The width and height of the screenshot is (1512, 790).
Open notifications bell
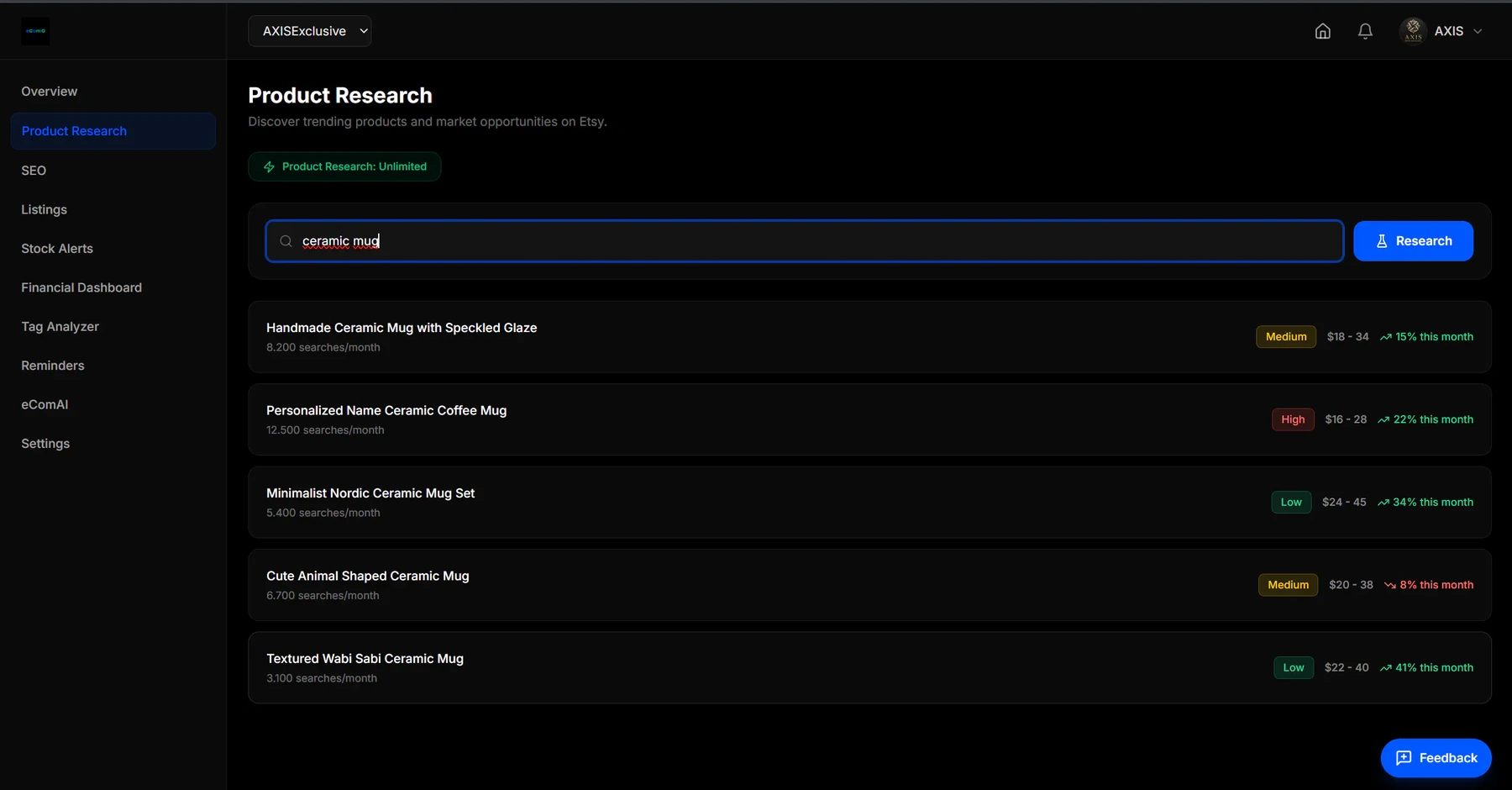coord(1365,31)
